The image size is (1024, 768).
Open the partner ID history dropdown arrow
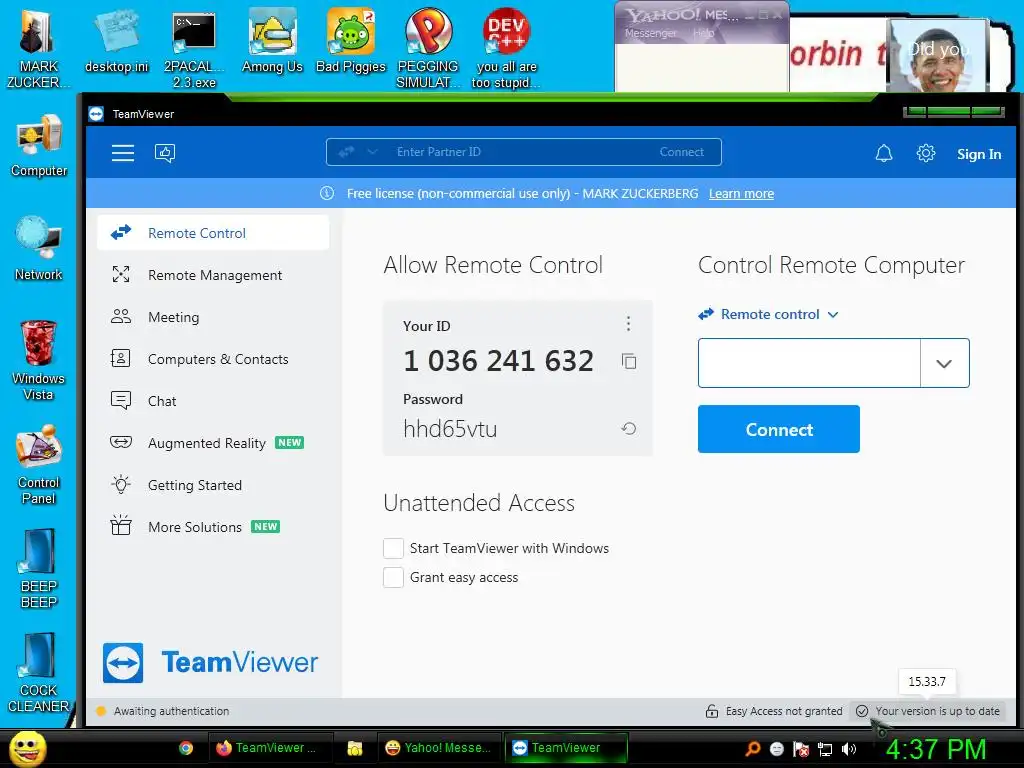tap(944, 363)
